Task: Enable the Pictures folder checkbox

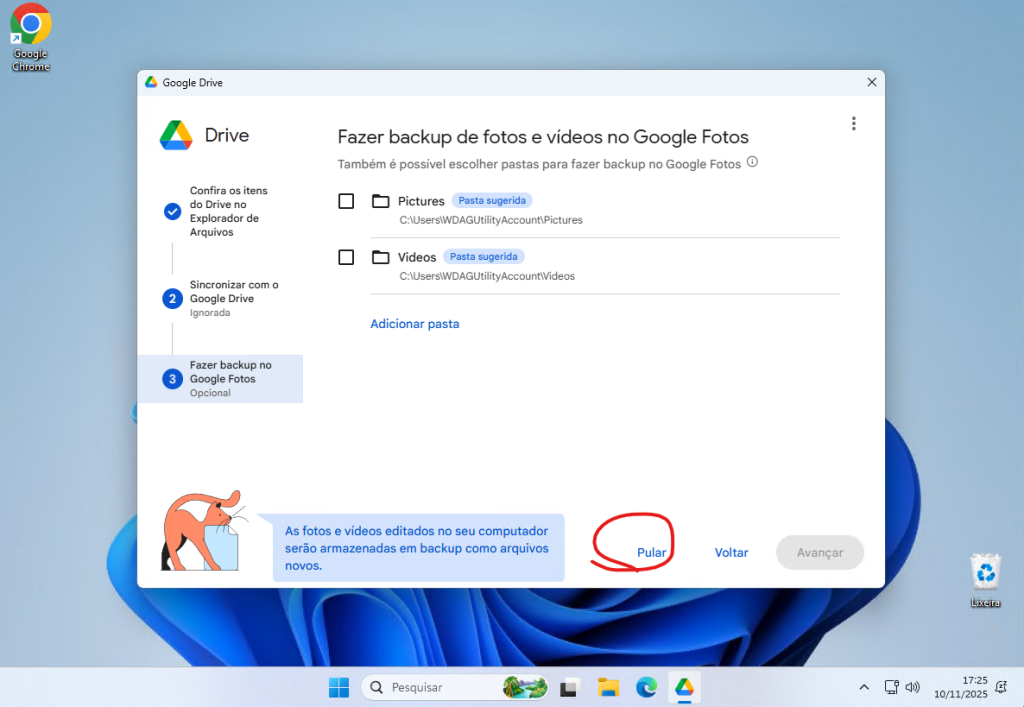Action: coord(346,201)
